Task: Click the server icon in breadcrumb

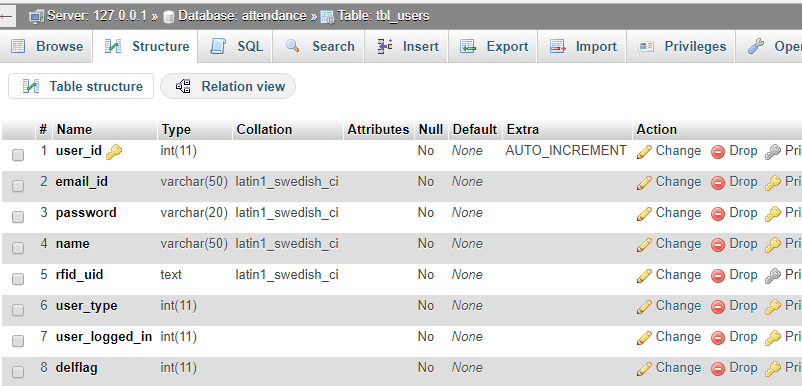Action: (x=36, y=16)
